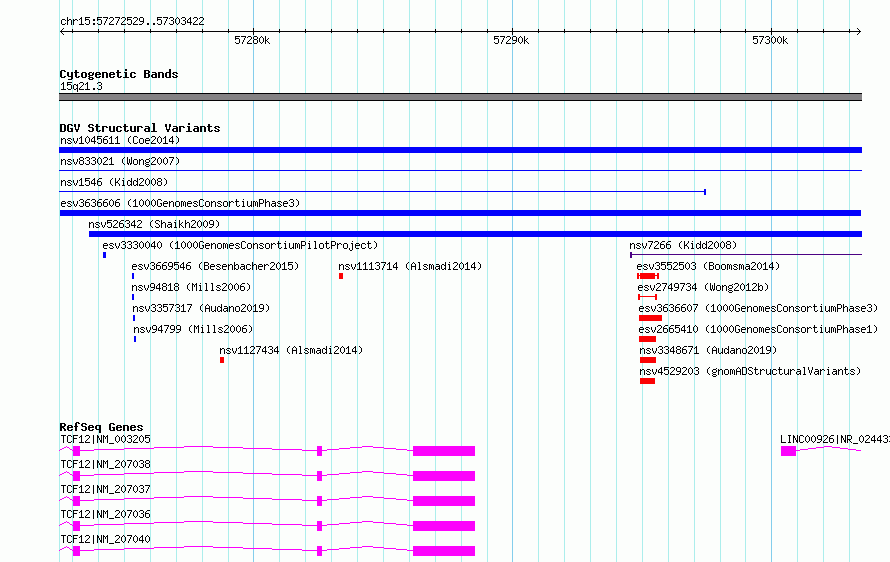Select the TCF12|NM_207040 transcript label
890x562 pixels.
pyautogui.click(x=106, y=539)
